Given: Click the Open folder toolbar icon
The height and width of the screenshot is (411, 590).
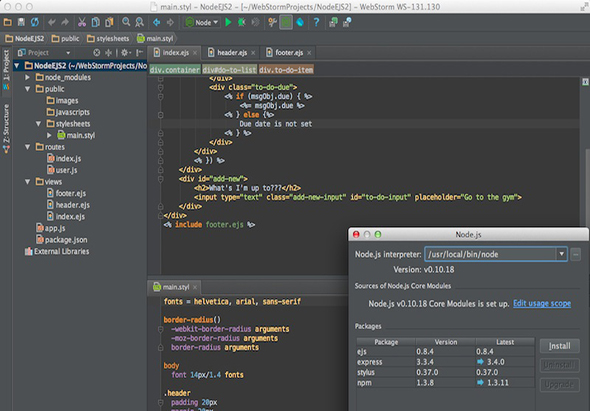Looking at the screenshot, I should pyautogui.click(x=8, y=23).
